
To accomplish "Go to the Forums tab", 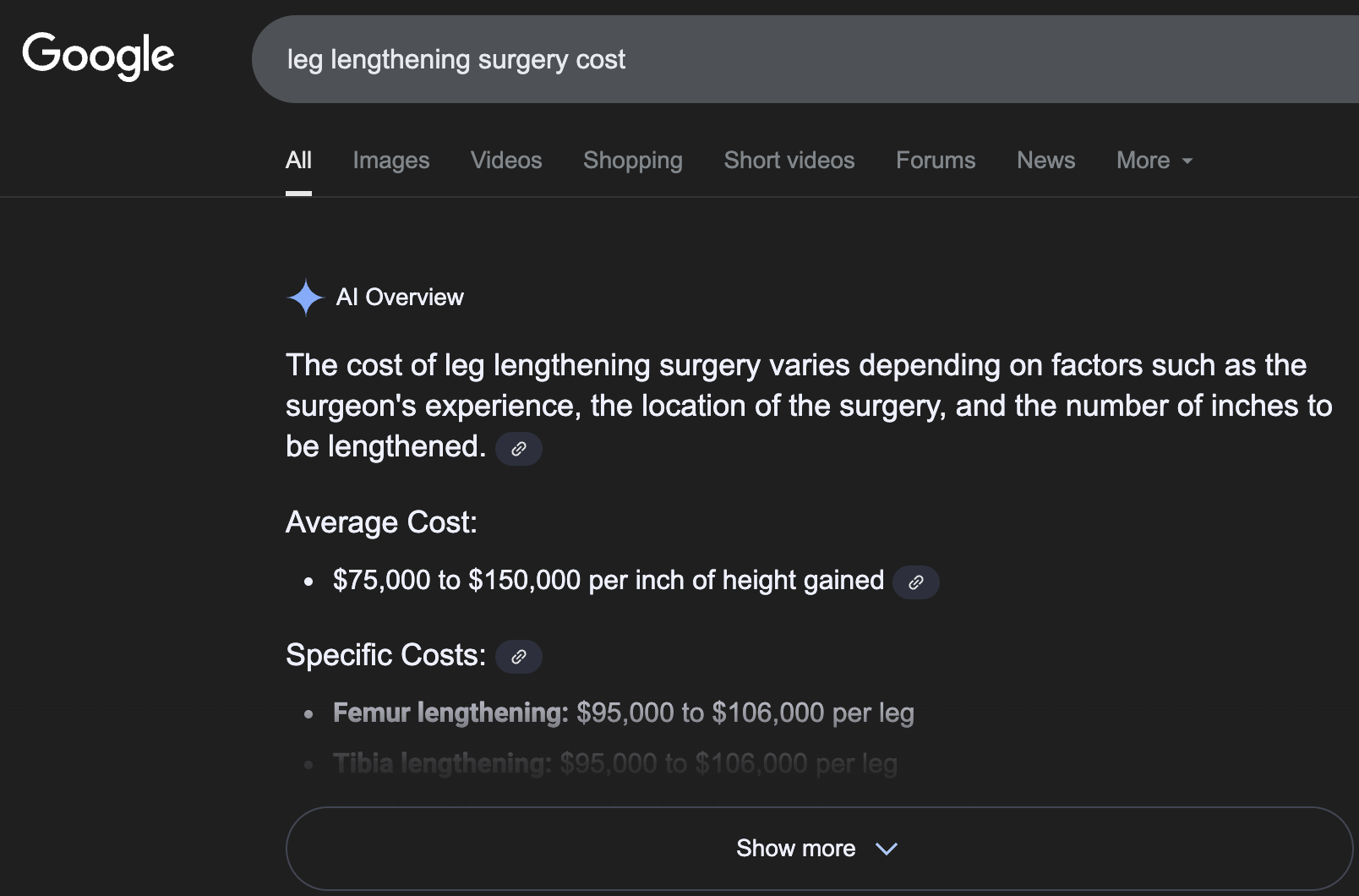I will click(x=935, y=161).
